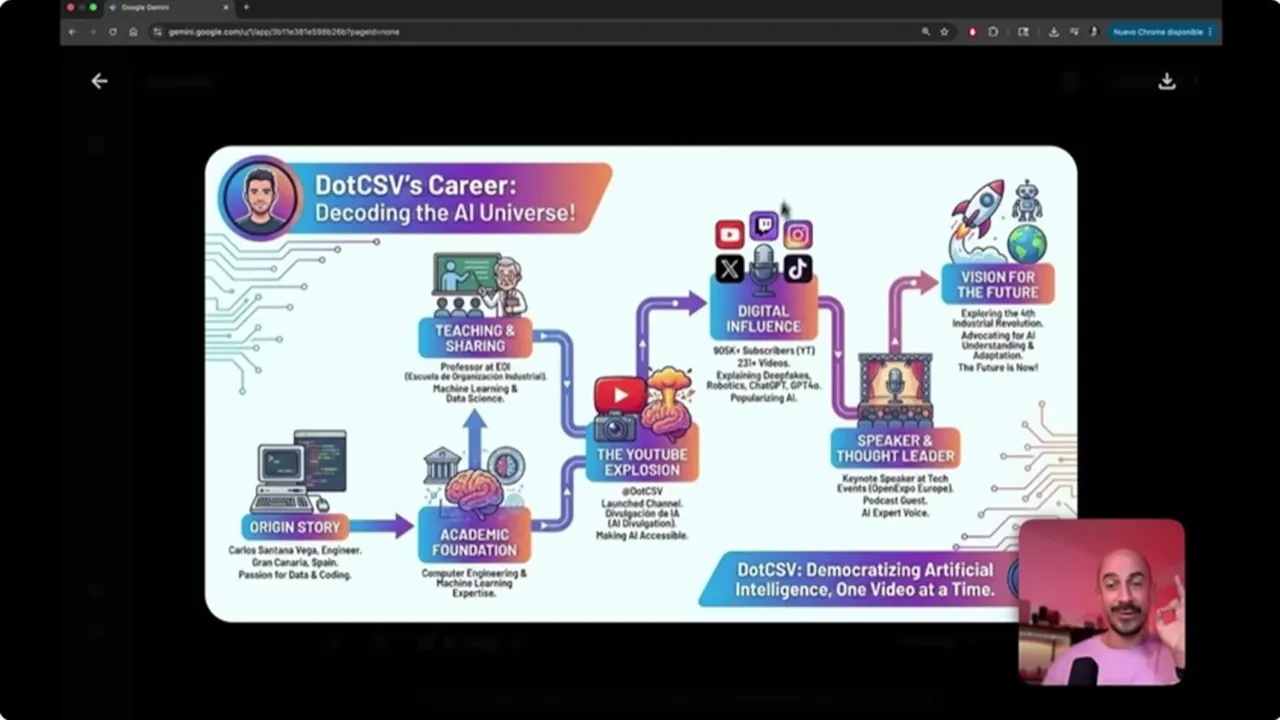
Task: Download the infographic with the download icon
Action: click(x=1166, y=81)
